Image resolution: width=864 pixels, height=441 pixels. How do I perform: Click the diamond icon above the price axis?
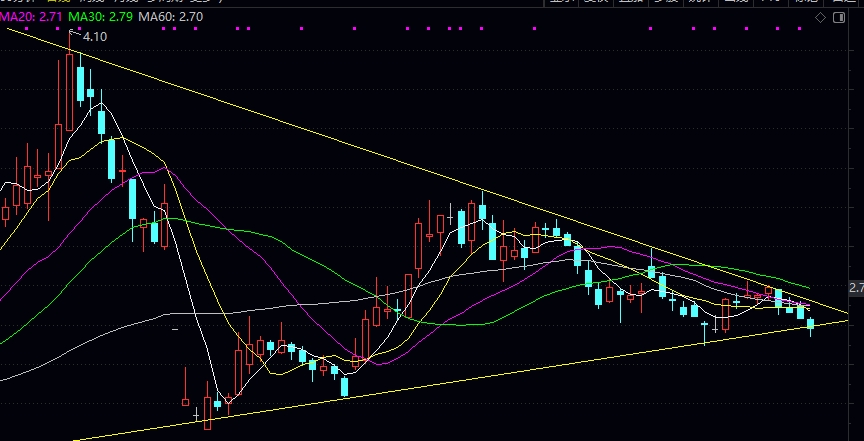tap(820, 18)
